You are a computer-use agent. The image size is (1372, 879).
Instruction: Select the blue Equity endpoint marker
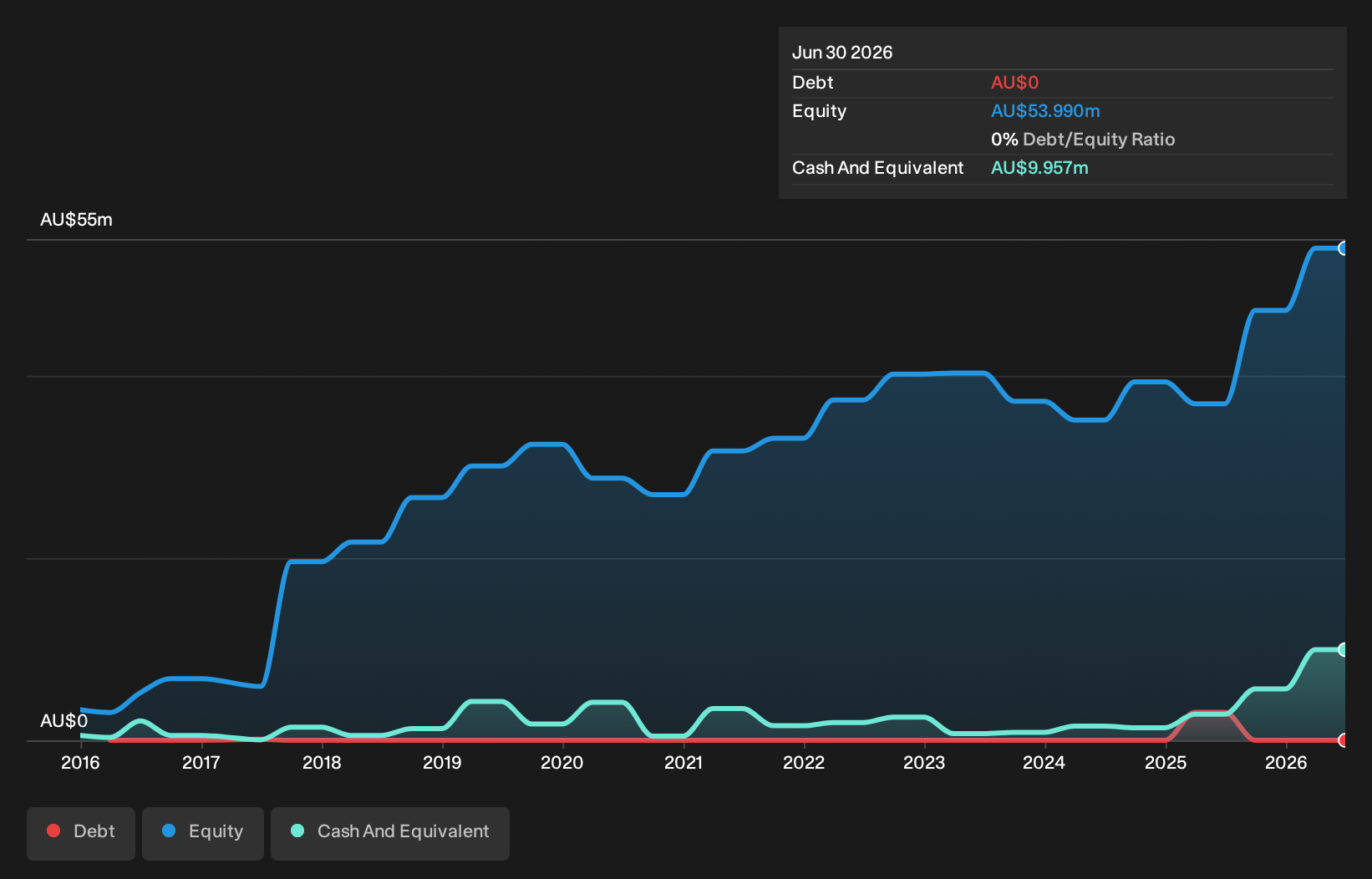(x=1344, y=248)
